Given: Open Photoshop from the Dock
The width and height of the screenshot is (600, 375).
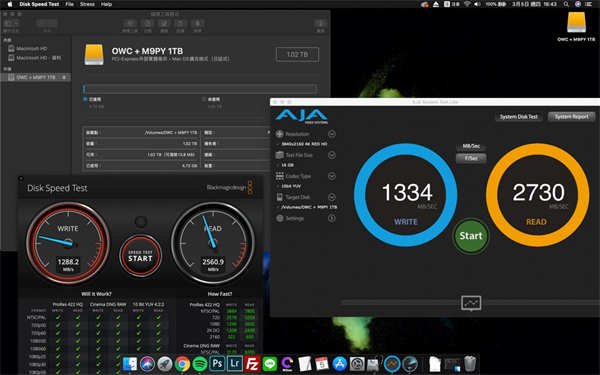Looking at the screenshot, I should pos(217,363).
